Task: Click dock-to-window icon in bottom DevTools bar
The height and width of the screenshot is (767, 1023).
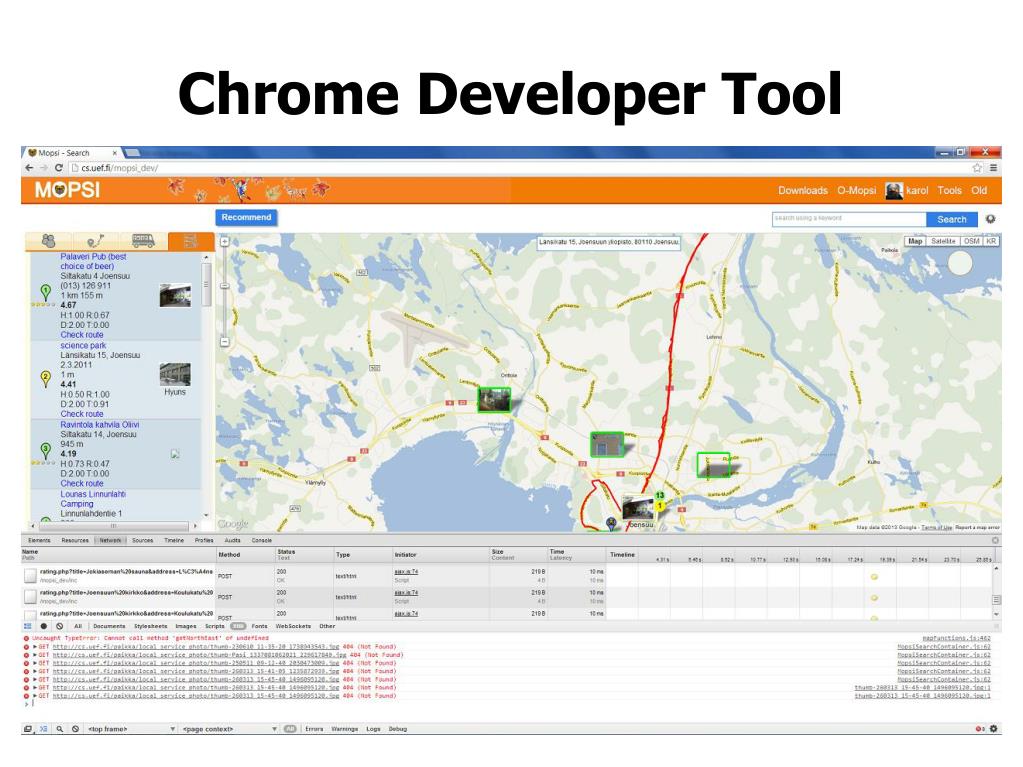Action: click(28, 729)
